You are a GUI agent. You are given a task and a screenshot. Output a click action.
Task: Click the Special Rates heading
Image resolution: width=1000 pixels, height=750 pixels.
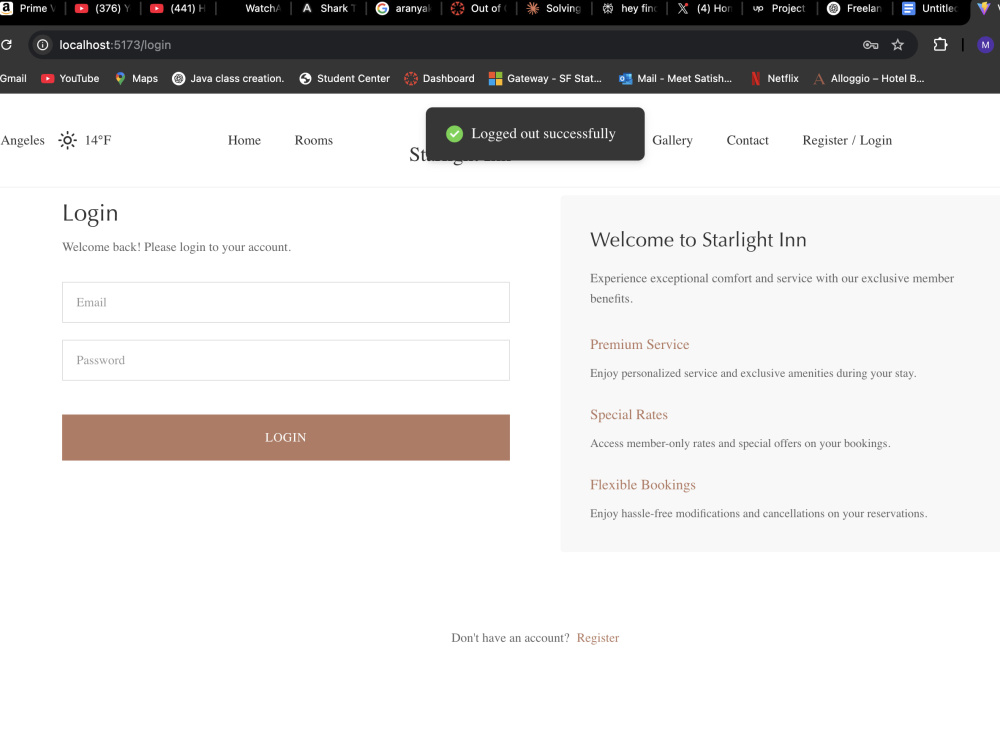point(629,415)
